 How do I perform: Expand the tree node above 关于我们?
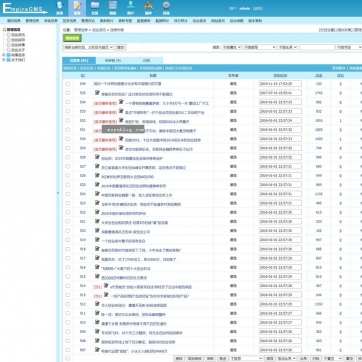coord(3,55)
